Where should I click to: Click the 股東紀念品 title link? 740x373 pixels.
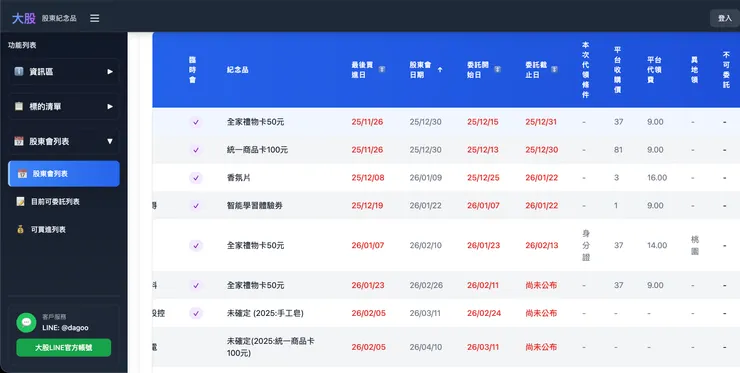click(x=59, y=18)
